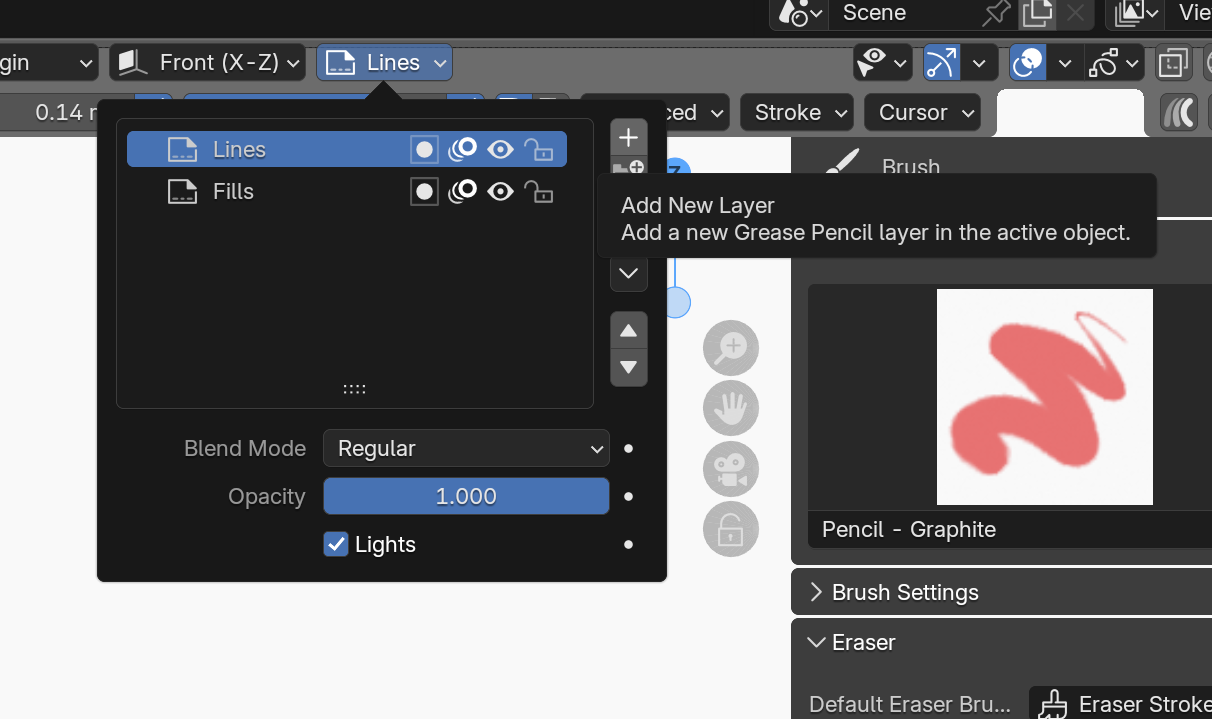Pin the scene to workspace
The width and height of the screenshot is (1212, 719).
click(996, 13)
